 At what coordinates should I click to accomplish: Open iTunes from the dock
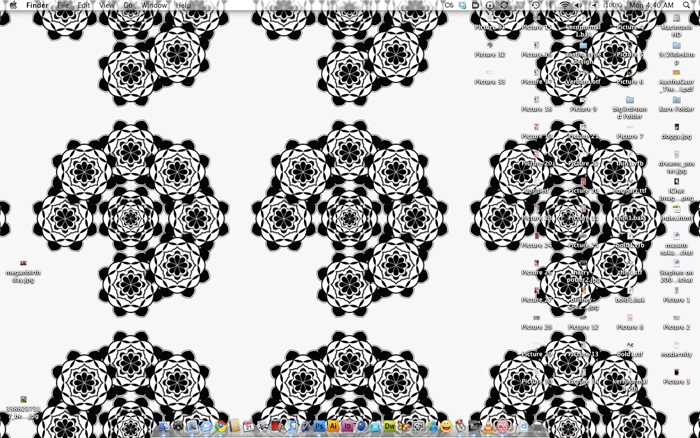292,426
